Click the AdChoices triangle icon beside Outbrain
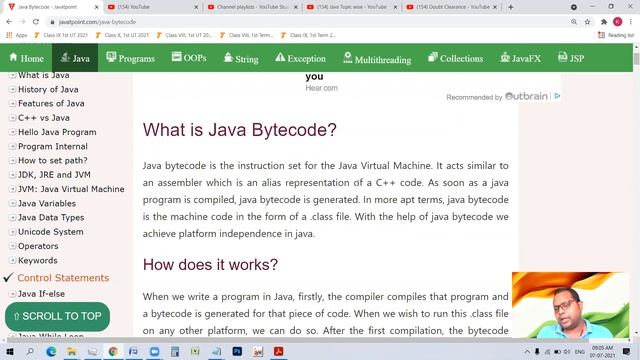Viewport: 640px width, 360px height. click(x=557, y=96)
